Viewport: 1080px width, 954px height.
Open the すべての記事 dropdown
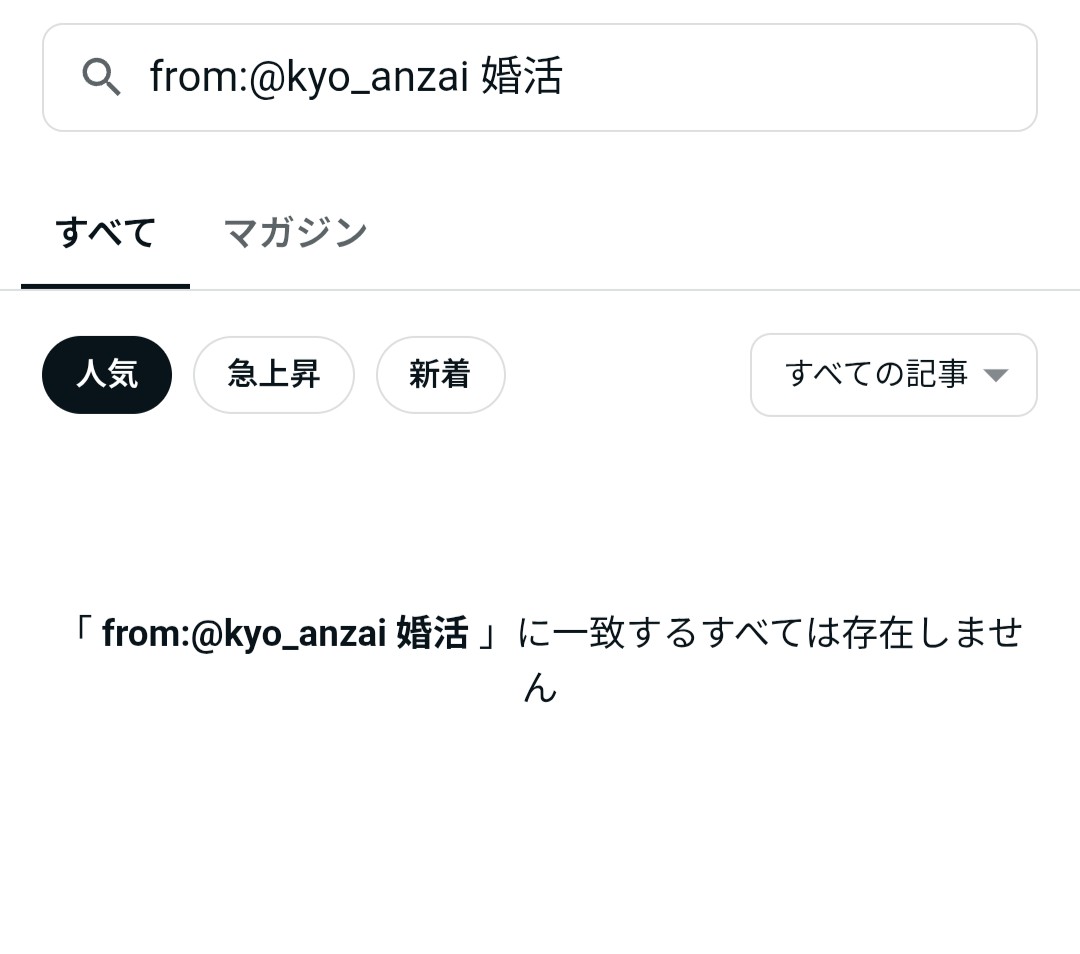[893, 375]
